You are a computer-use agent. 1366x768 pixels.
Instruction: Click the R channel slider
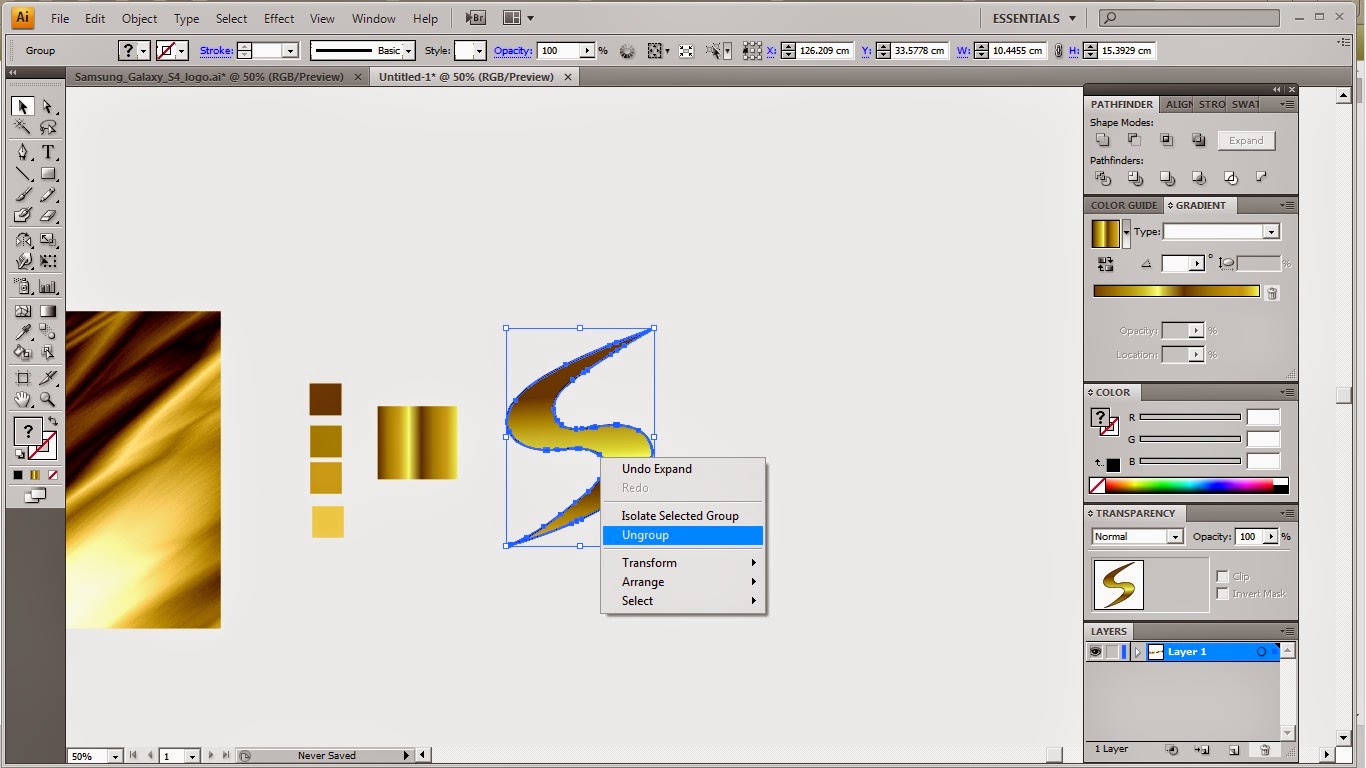tap(1190, 417)
